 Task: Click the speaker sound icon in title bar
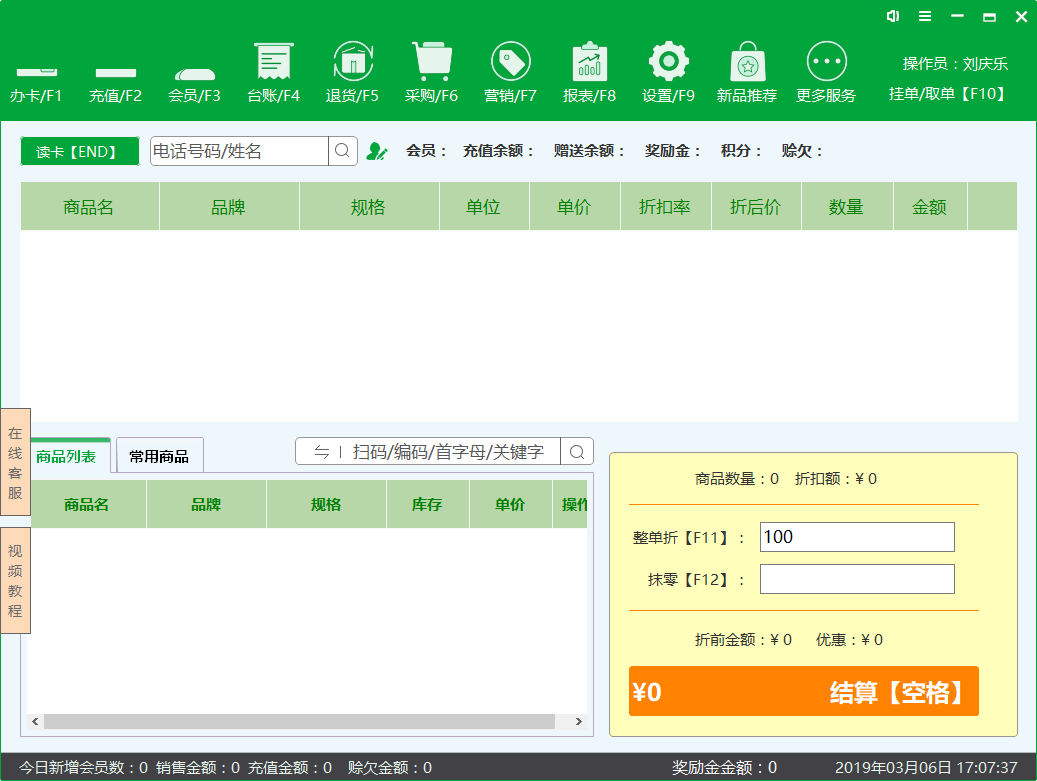click(x=893, y=16)
